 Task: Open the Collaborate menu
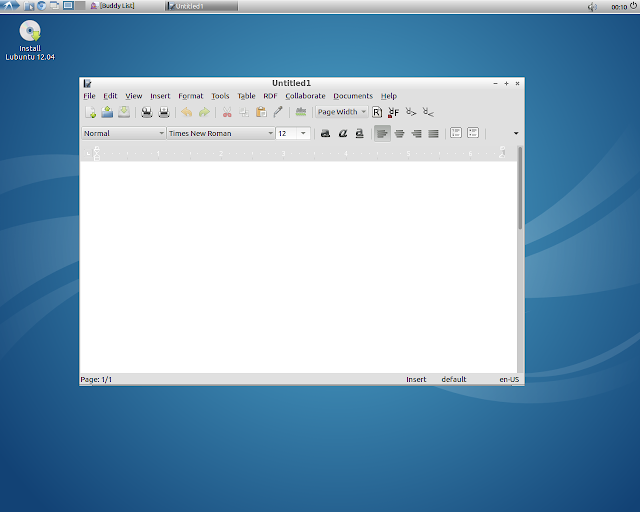[305, 96]
